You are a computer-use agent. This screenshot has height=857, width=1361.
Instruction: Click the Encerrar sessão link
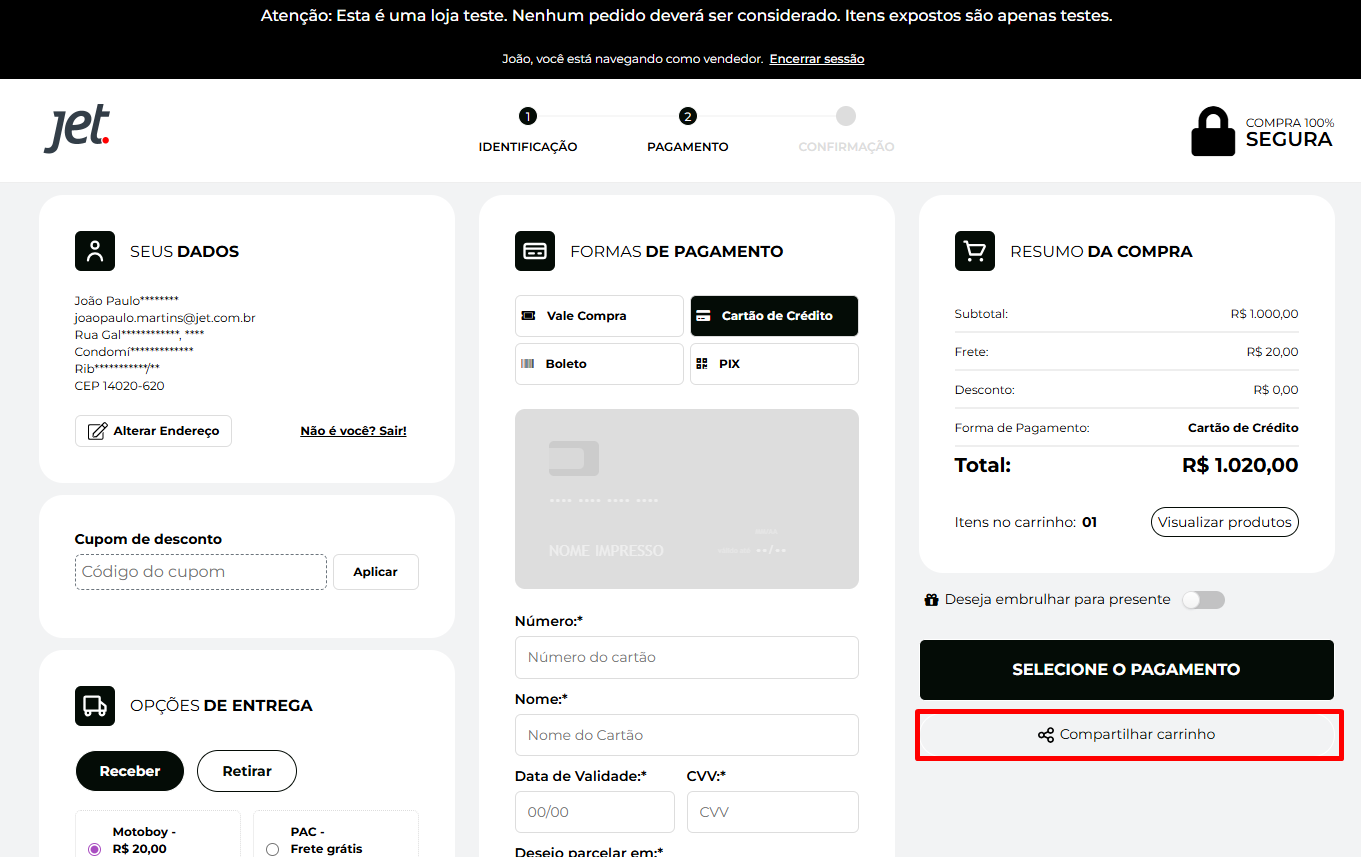click(x=816, y=59)
